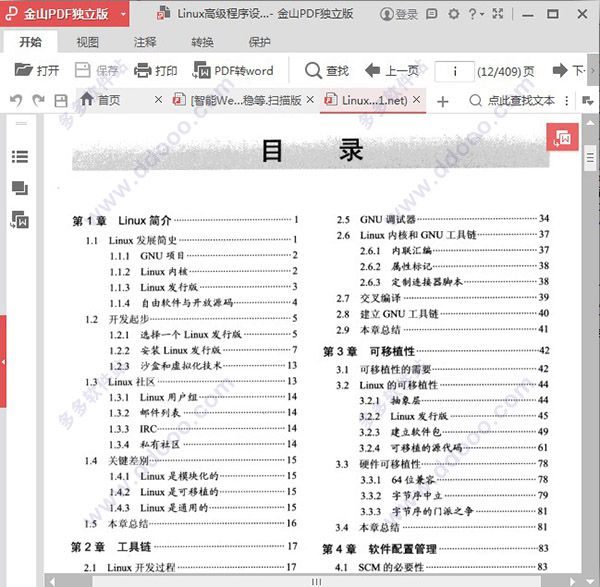Open the settings gear in title bar
The width and height of the screenshot is (600, 587).
(453, 15)
